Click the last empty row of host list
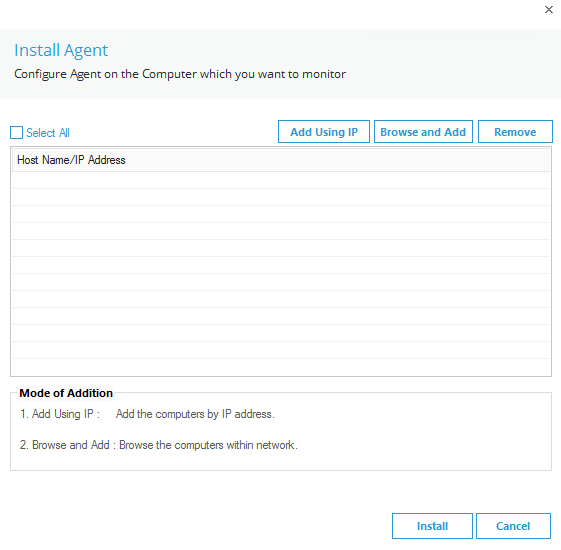 281,367
